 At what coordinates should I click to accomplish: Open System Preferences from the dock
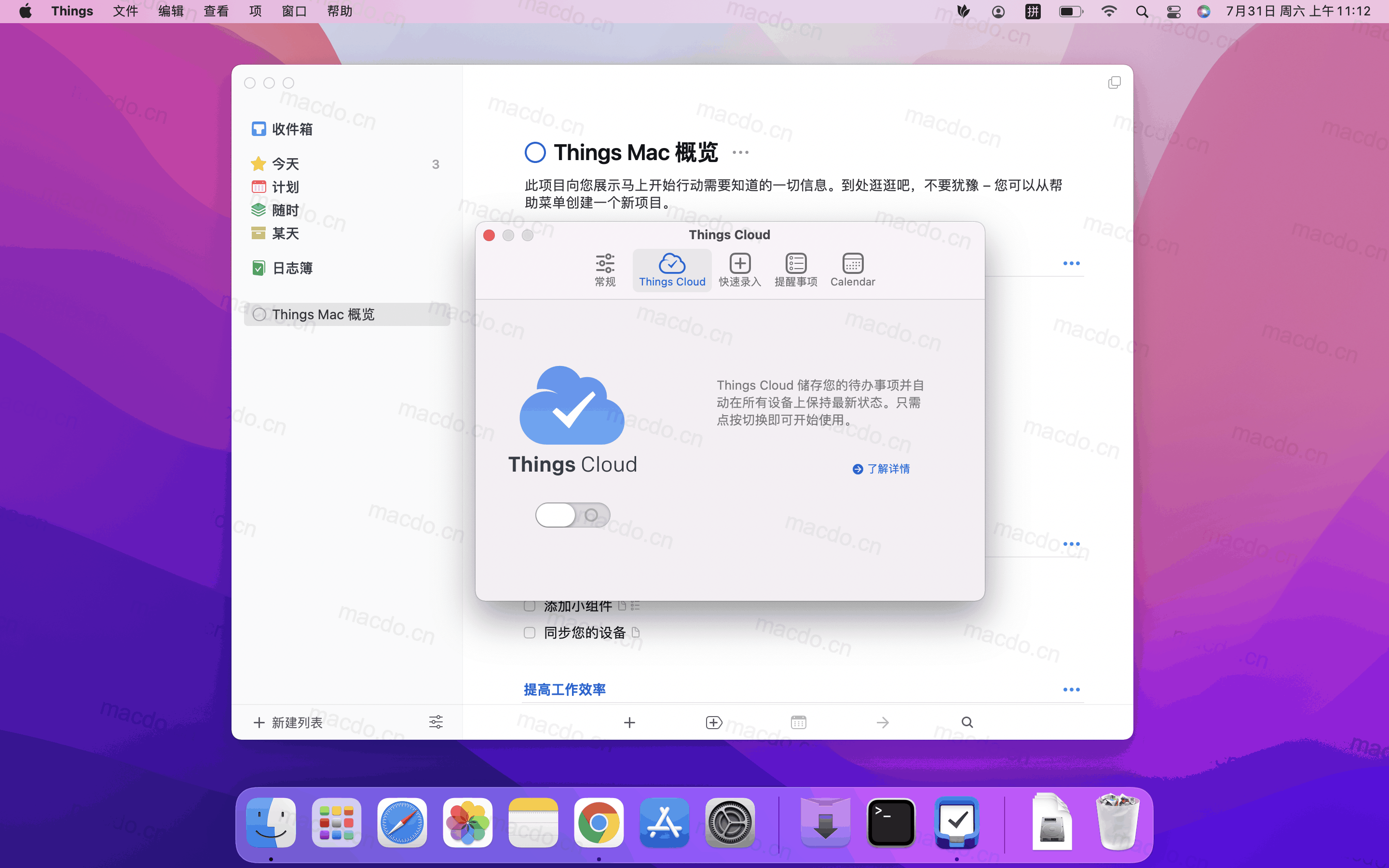click(730, 823)
